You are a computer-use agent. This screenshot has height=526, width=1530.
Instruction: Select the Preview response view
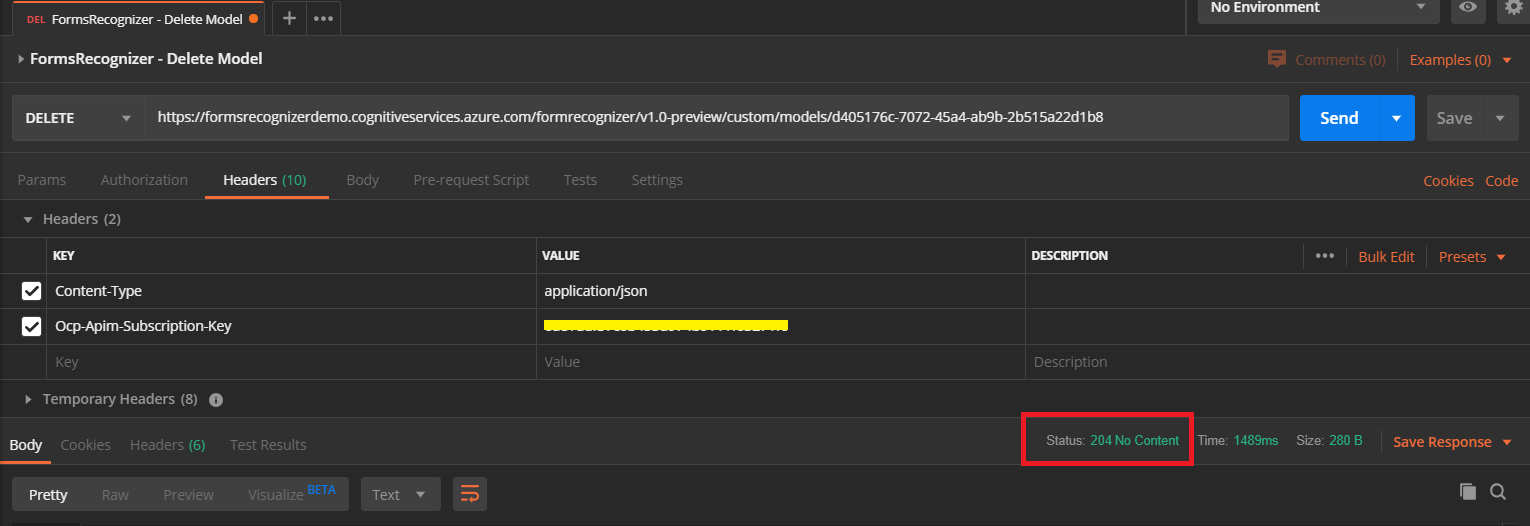[x=189, y=495]
